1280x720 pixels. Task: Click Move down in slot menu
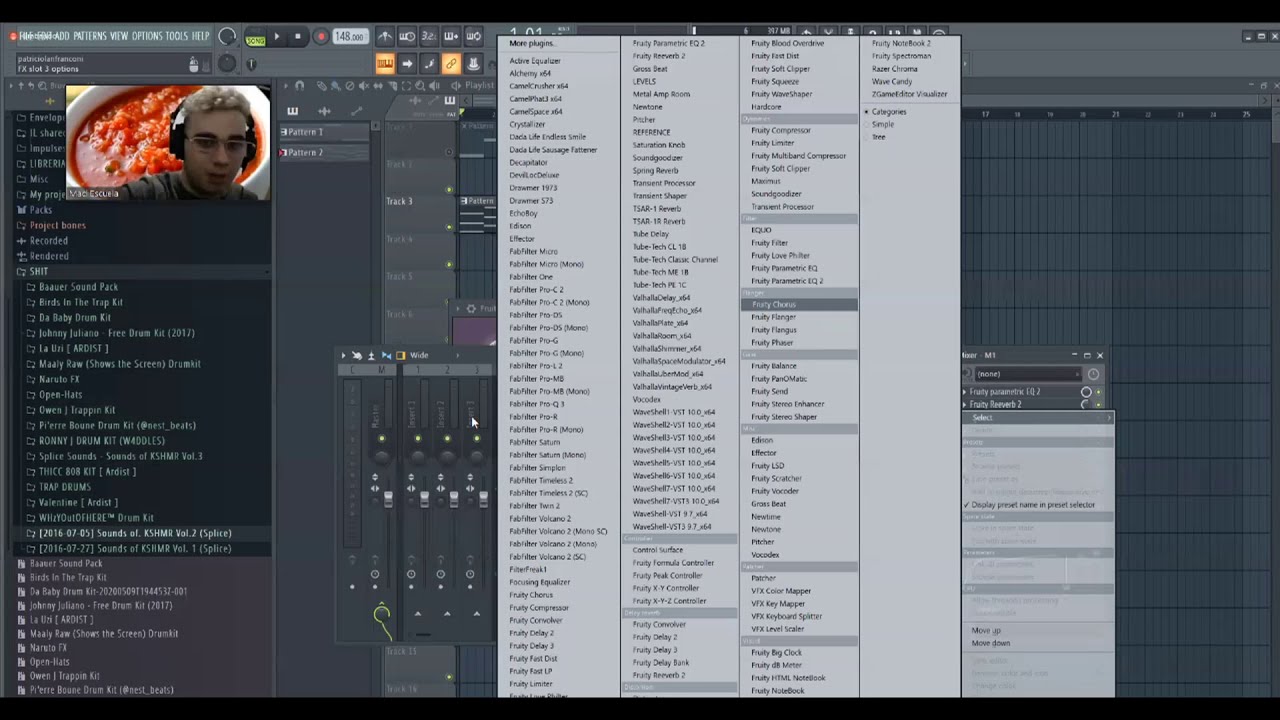991,643
